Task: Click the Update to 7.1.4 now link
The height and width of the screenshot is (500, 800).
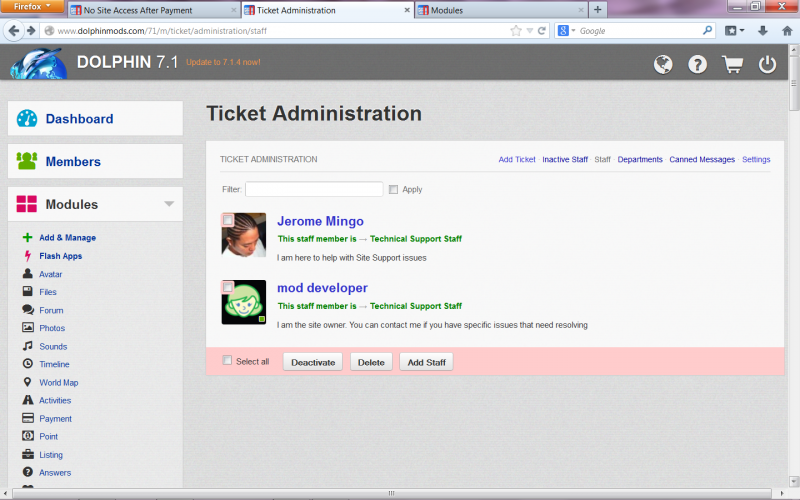Action: pos(223,62)
